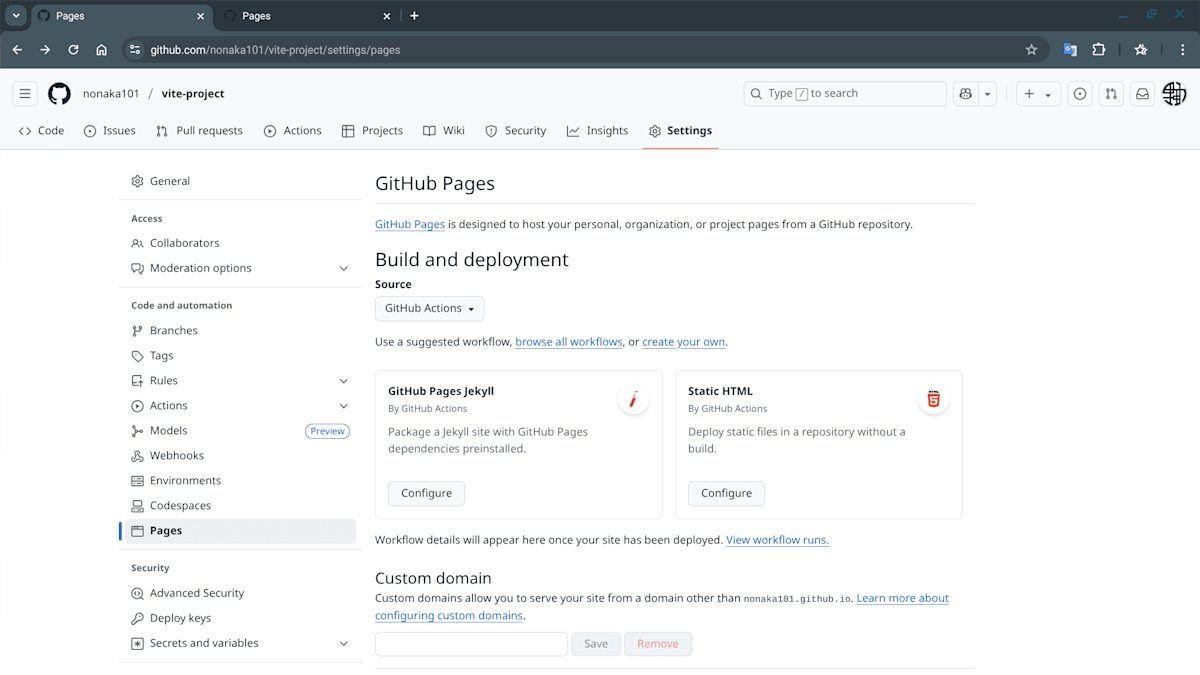Click the custom domain input field
Image resolution: width=1200 pixels, height=675 pixels.
(471, 644)
